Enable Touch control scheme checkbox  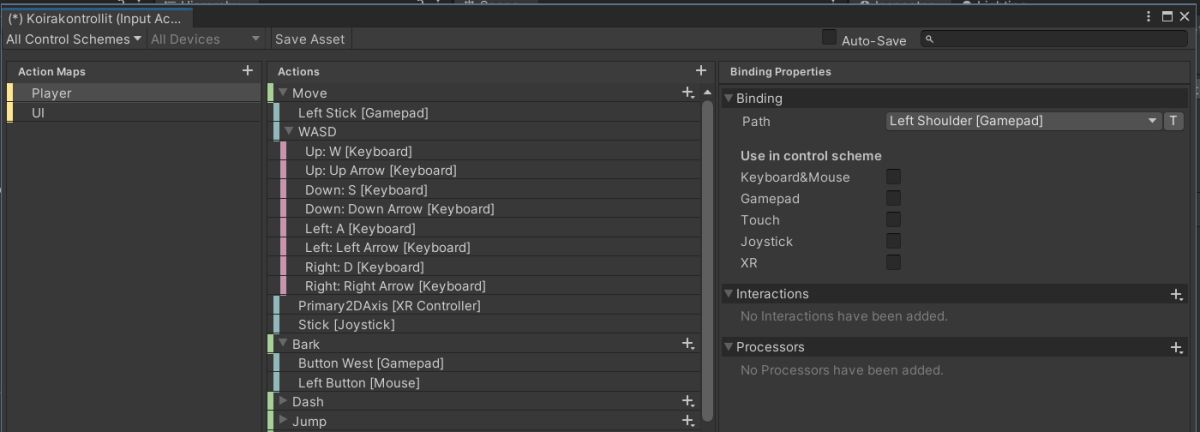(893, 219)
